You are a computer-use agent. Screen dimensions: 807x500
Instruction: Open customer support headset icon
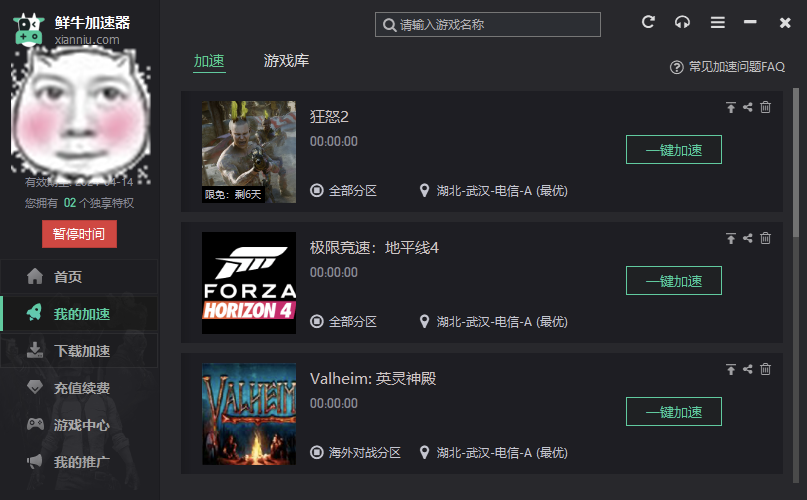pos(682,22)
